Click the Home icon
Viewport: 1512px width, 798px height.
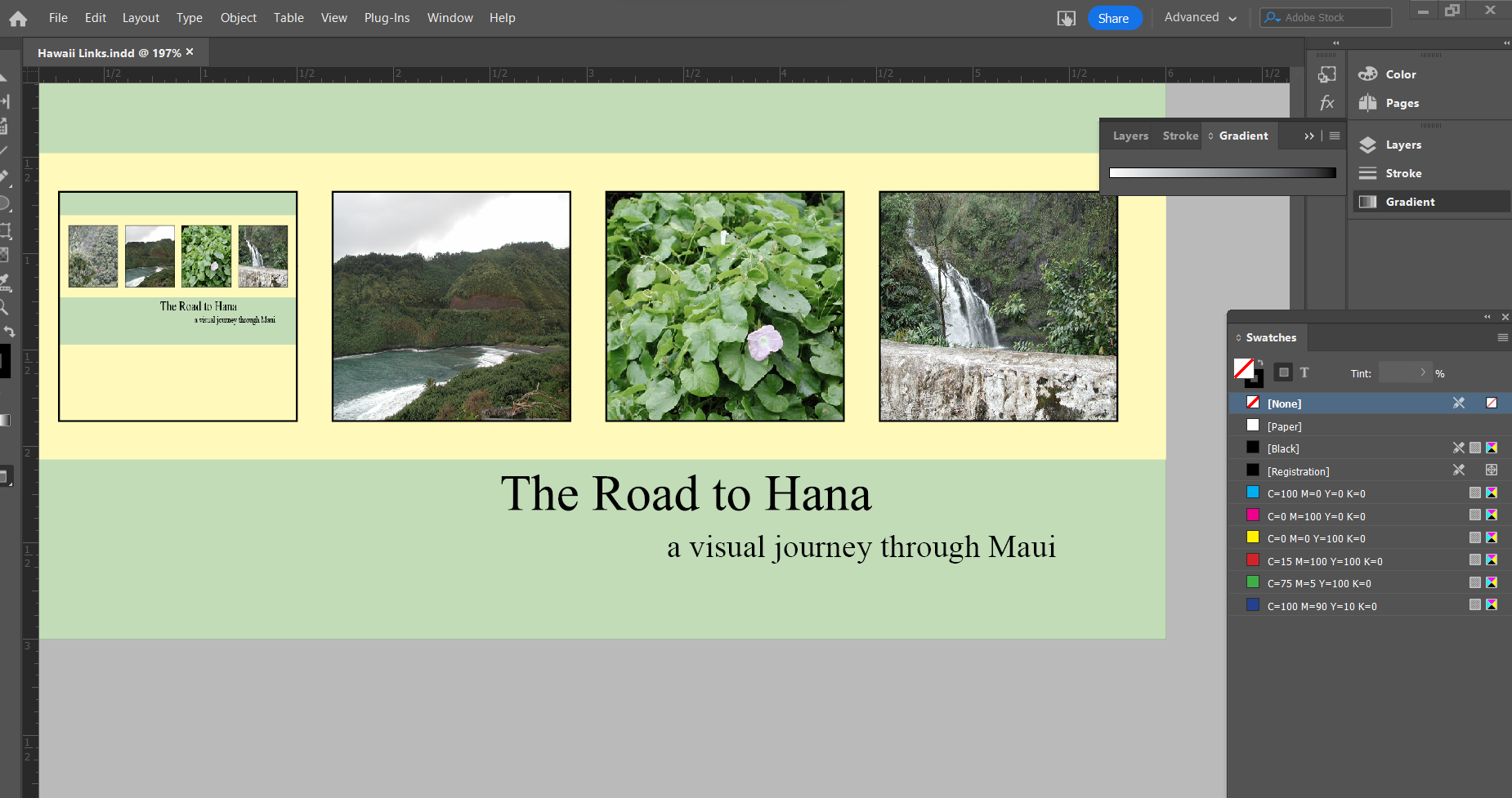pyautogui.click(x=18, y=18)
